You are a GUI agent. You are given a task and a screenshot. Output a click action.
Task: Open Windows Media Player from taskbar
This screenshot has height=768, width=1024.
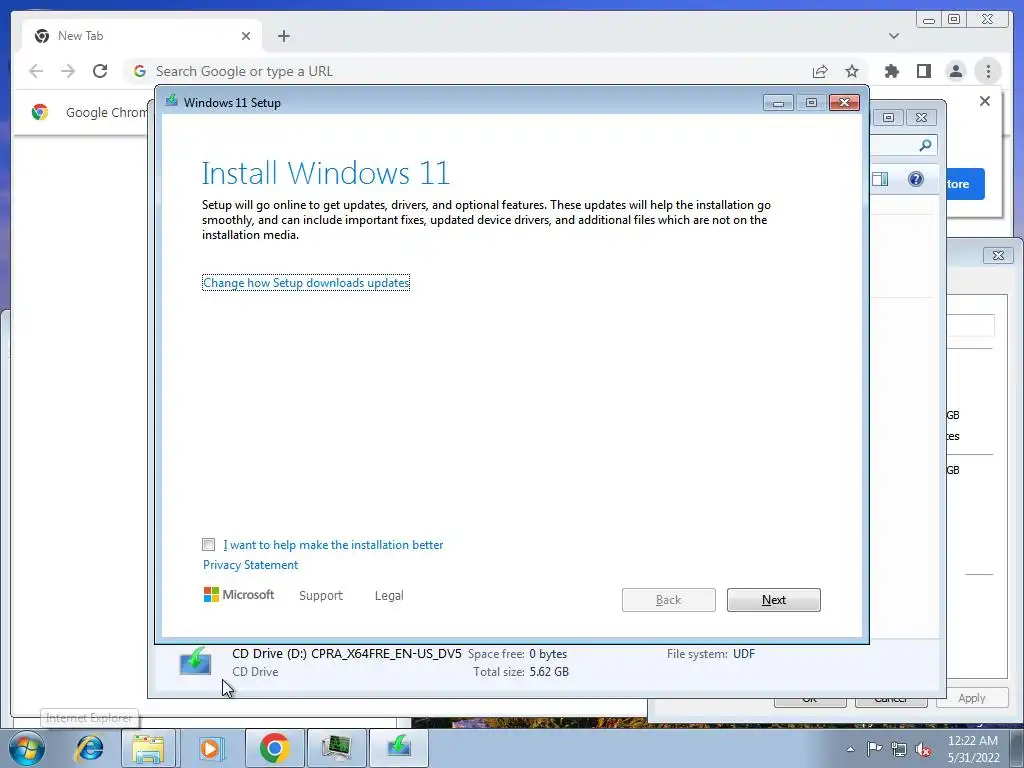(210, 748)
